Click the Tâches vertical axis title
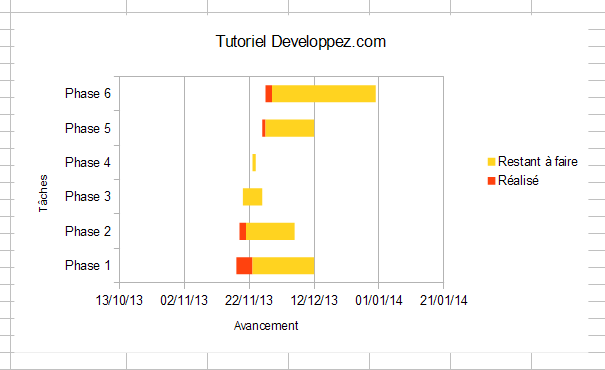 point(43,193)
